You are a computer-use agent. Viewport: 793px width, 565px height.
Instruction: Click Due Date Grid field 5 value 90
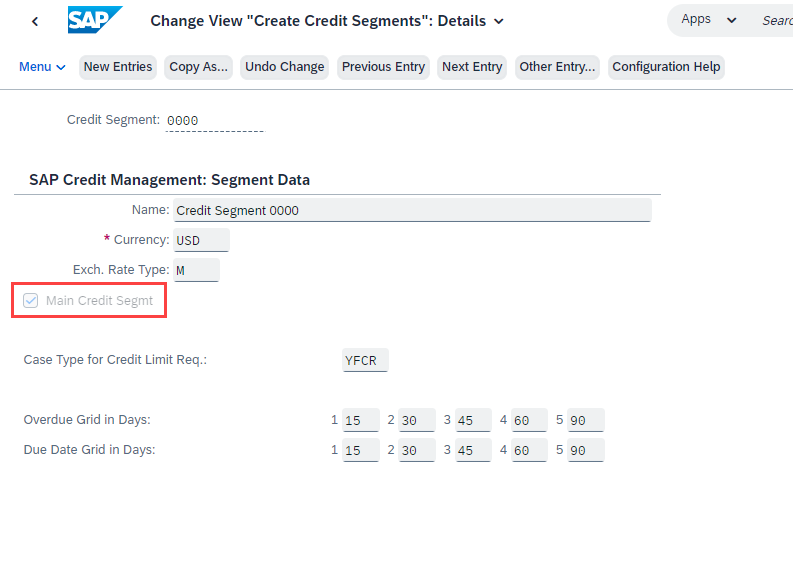coord(586,450)
